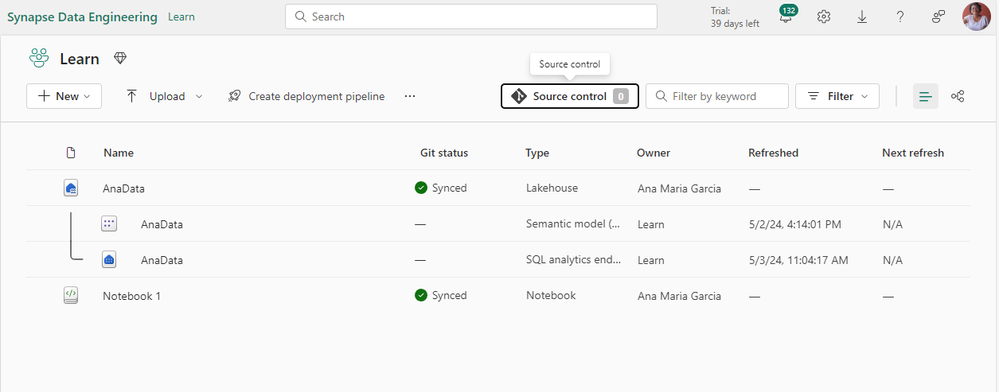Open the AnaData Semantic model item name
Image resolution: width=999 pixels, height=392 pixels.
(x=162, y=224)
